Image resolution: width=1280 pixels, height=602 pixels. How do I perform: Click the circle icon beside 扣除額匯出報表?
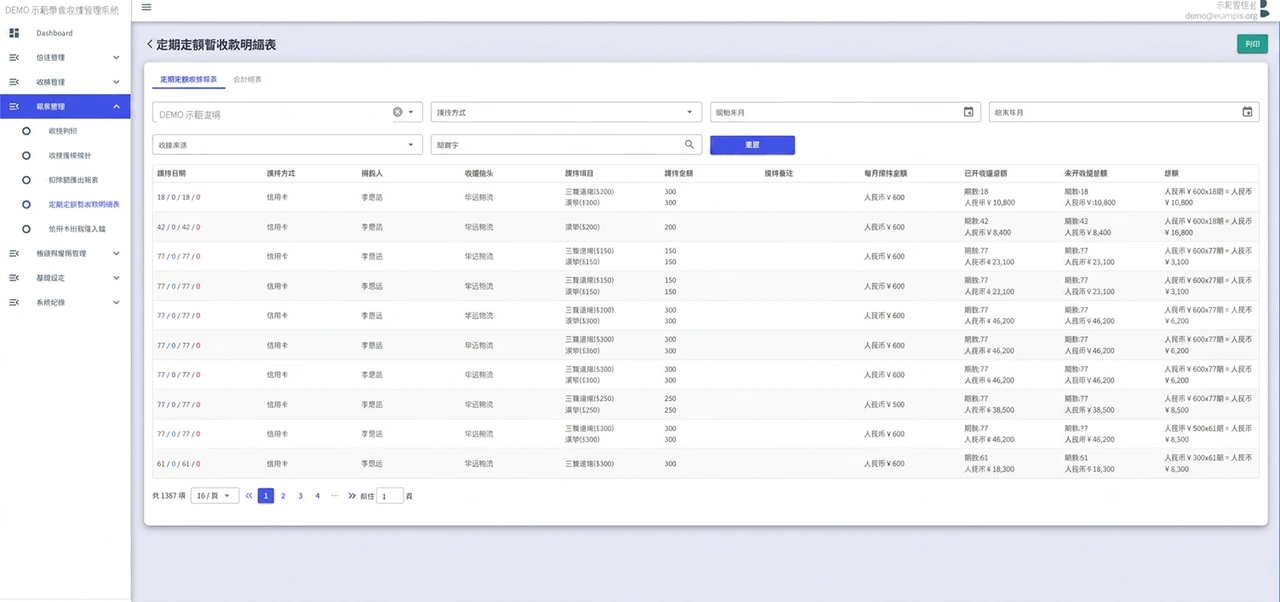click(x=26, y=180)
